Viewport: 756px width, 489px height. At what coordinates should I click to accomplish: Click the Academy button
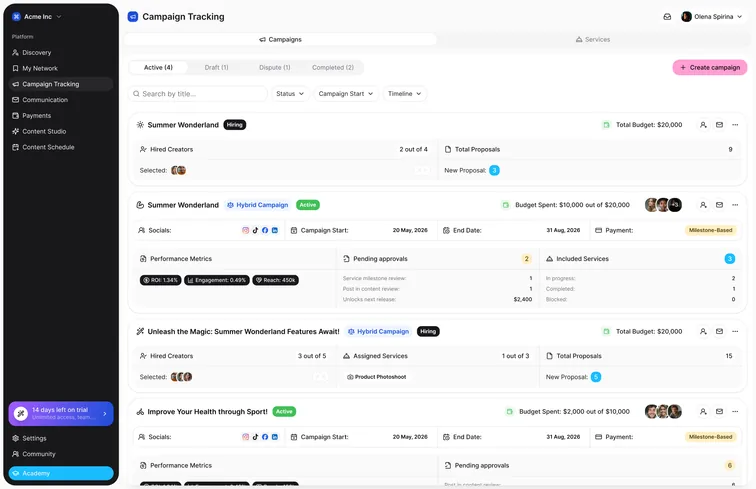pos(61,473)
